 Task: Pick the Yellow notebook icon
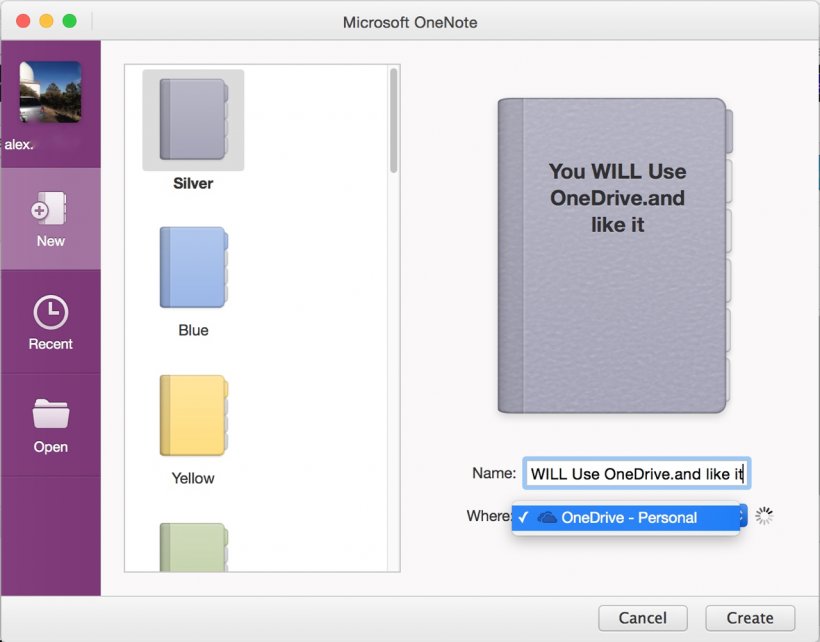[x=193, y=415]
